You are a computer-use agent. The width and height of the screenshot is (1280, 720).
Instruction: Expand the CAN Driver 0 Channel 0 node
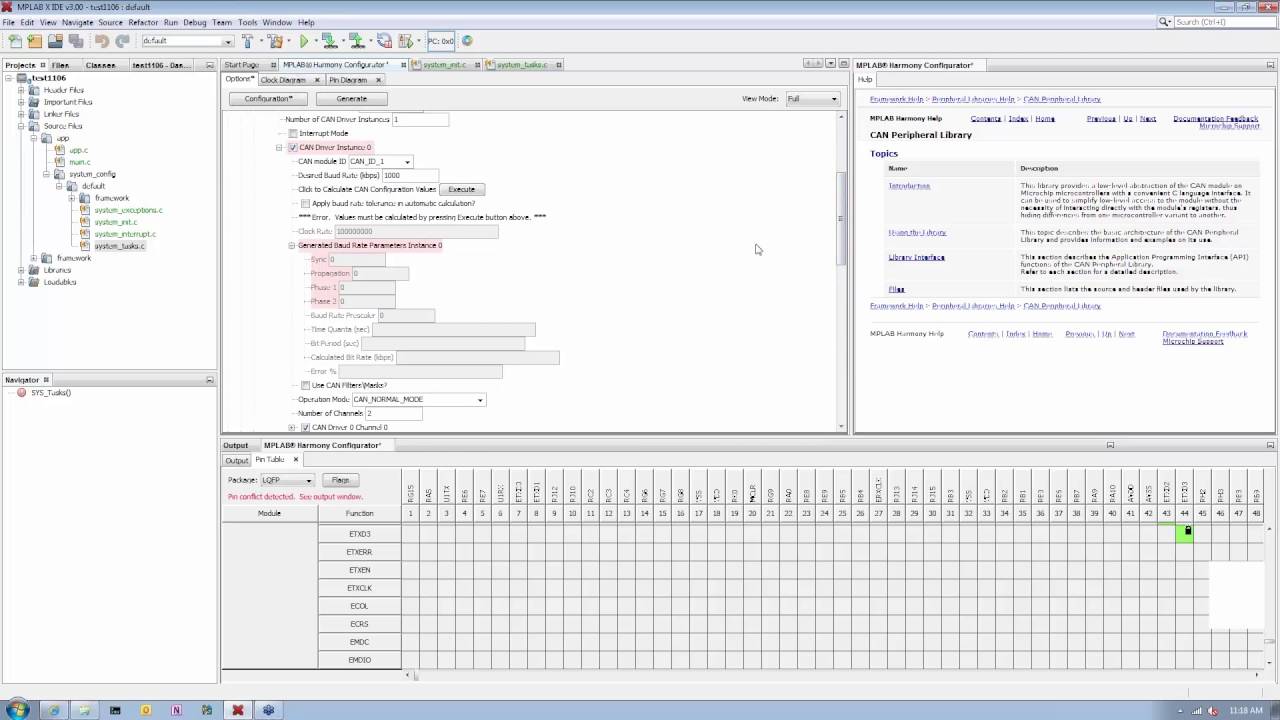pyautogui.click(x=292, y=427)
